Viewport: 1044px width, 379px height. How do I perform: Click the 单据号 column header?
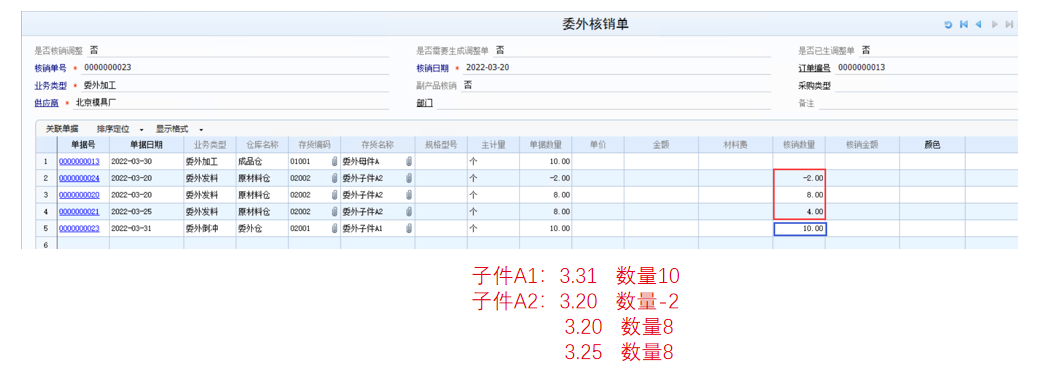pyautogui.click(x=83, y=145)
